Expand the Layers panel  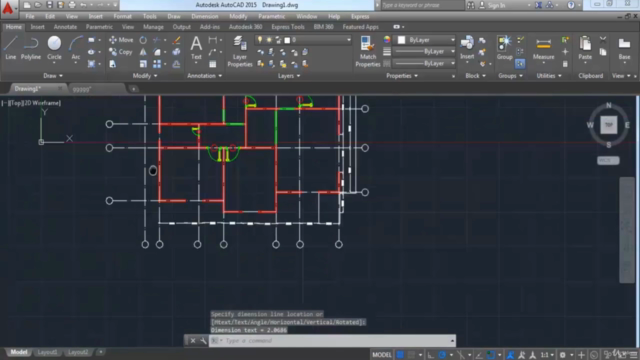coord(289,76)
